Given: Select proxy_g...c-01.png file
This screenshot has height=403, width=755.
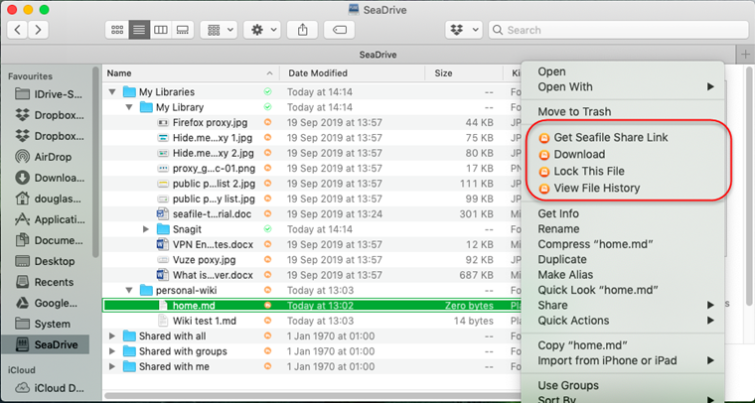Looking at the screenshot, I should (214, 168).
